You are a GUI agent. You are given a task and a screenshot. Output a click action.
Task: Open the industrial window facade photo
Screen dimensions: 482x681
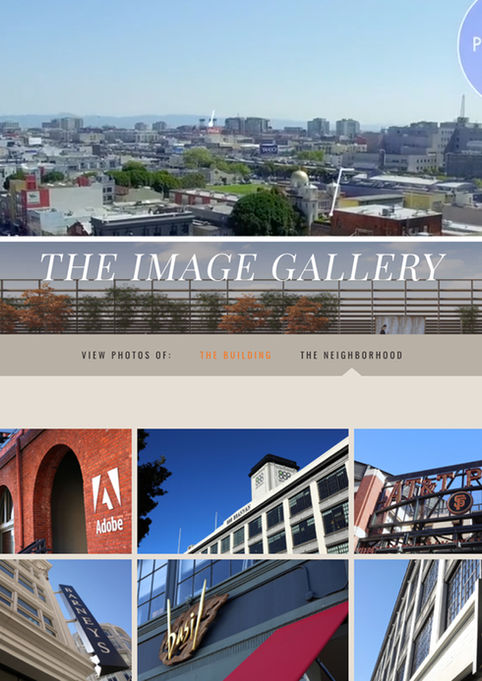point(418,620)
